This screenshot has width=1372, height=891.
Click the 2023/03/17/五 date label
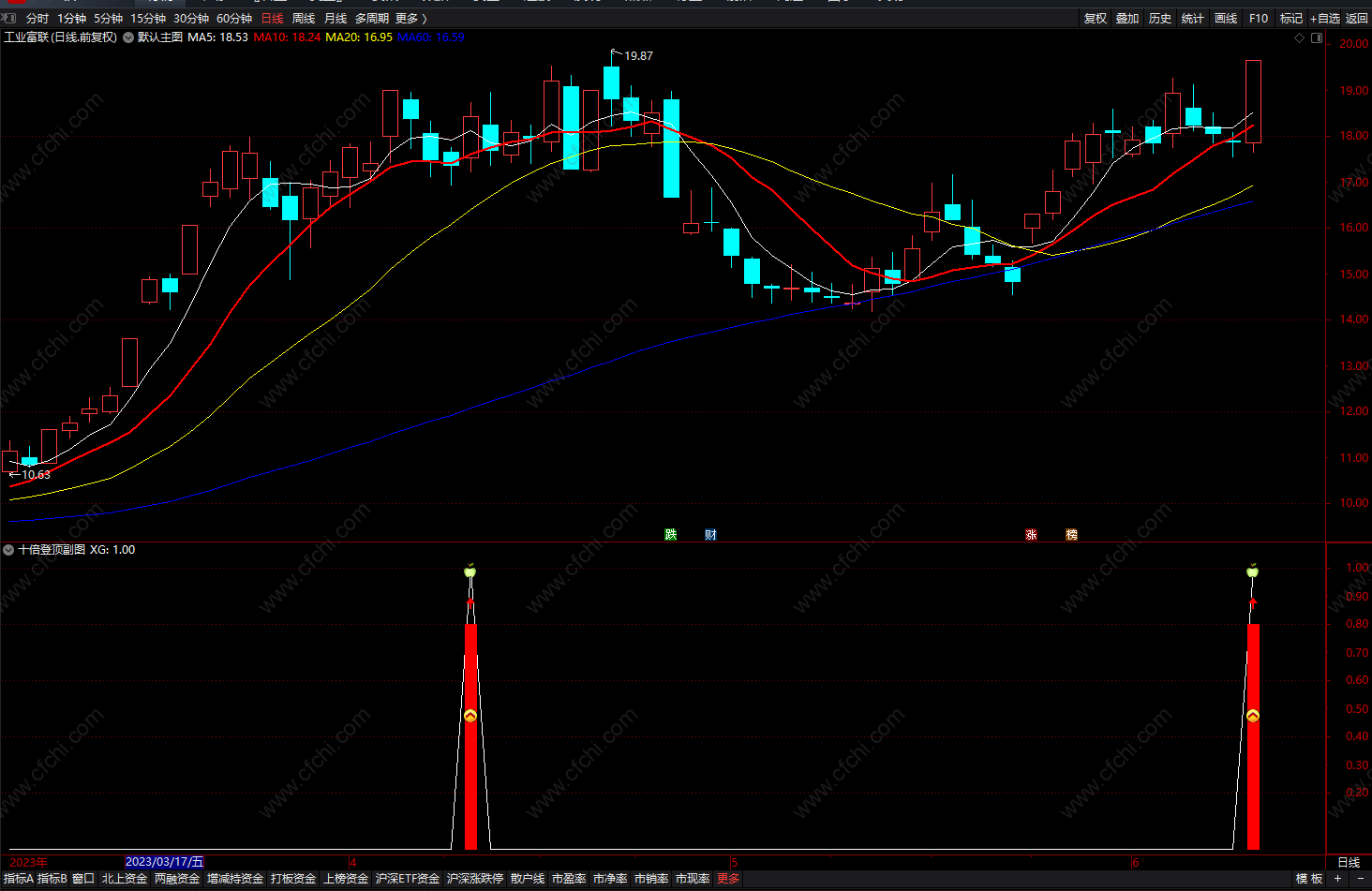pos(164,862)
